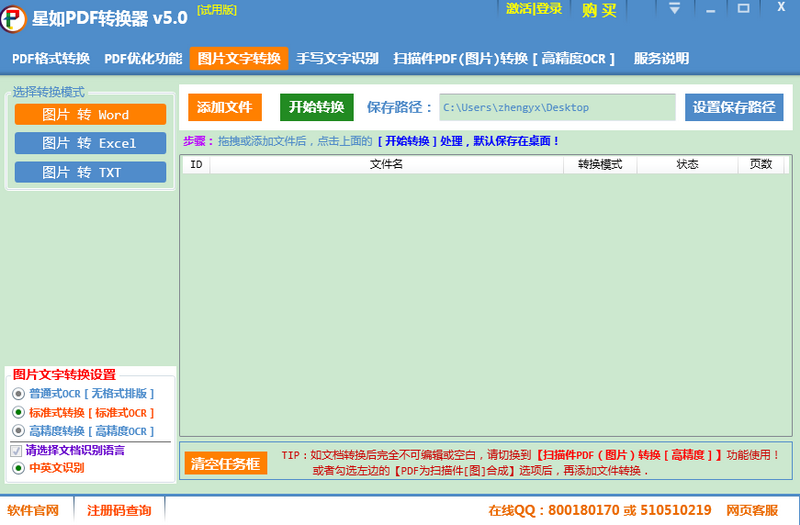Open 扫描件PDF(图片)转换 [高精度OCR] tab
This screenshot has width=800, height=525.
(x=504, y=59)
